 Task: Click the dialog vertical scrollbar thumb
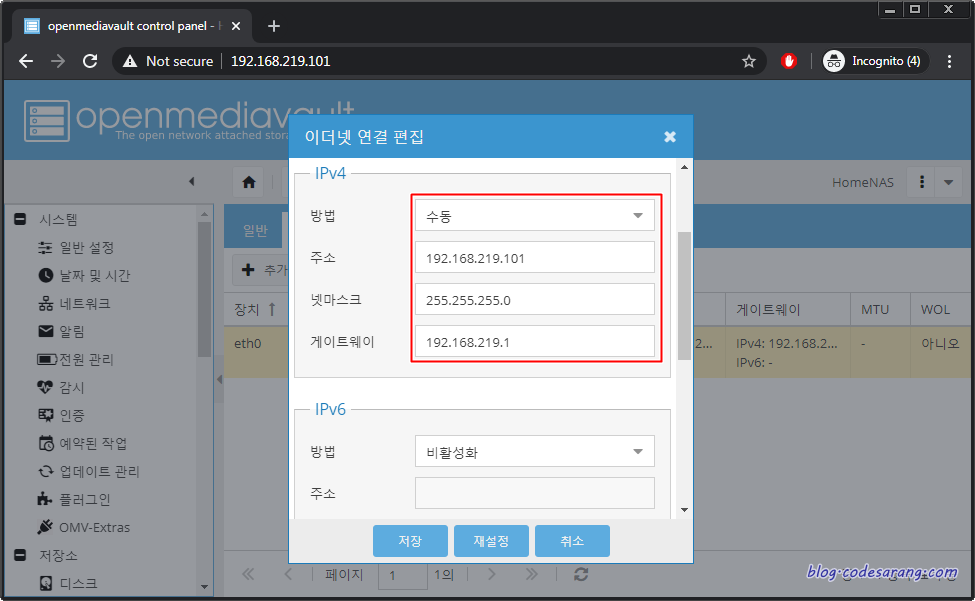[684, 296]
